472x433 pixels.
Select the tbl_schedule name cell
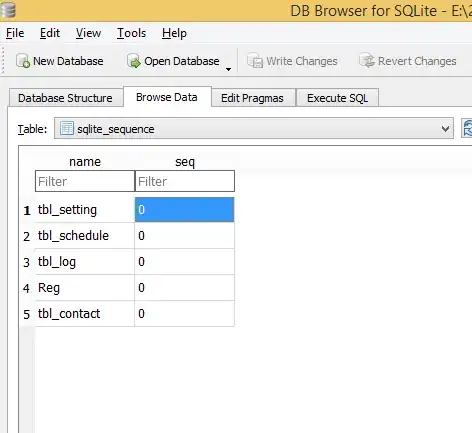85,236
